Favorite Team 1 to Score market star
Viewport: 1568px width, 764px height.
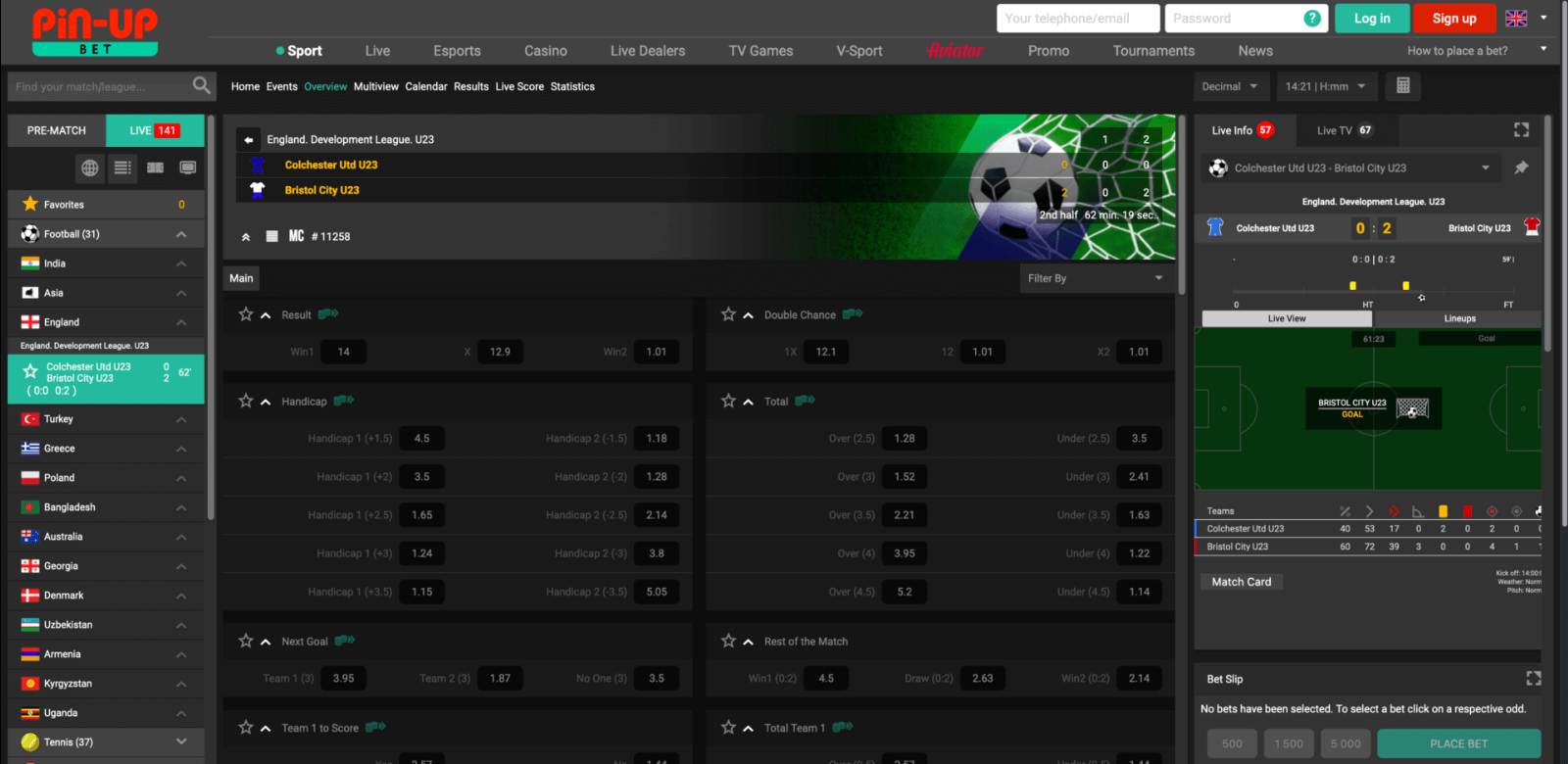246,727
